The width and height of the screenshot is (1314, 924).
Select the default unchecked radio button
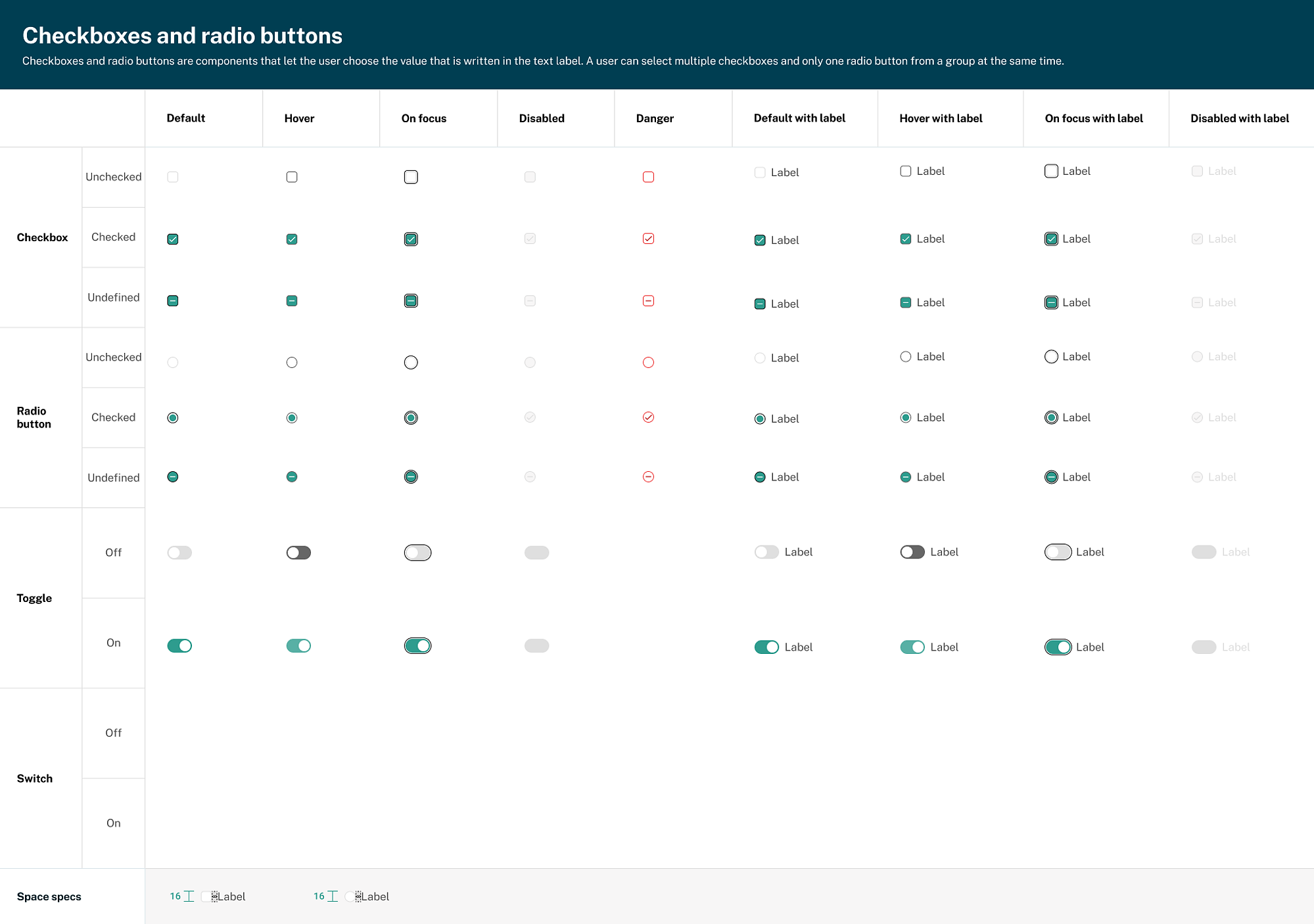tap(173, 362)
